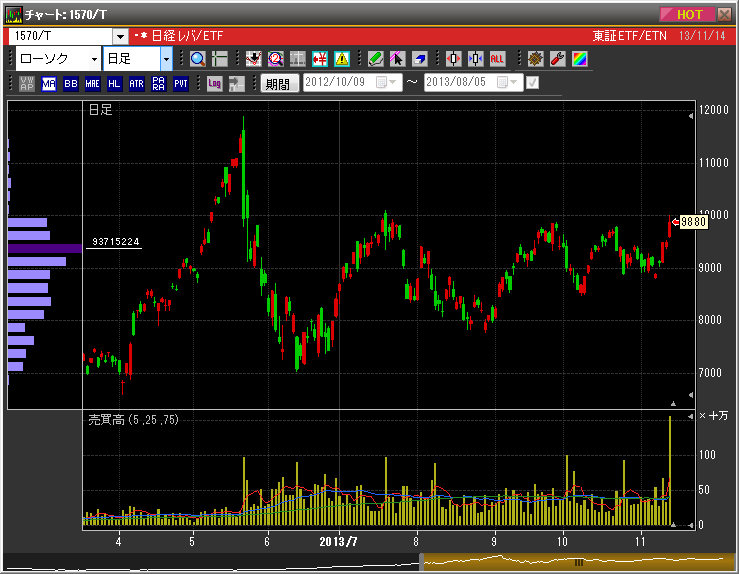Toggle the MA moving average indicator

[x=49, y=84]
